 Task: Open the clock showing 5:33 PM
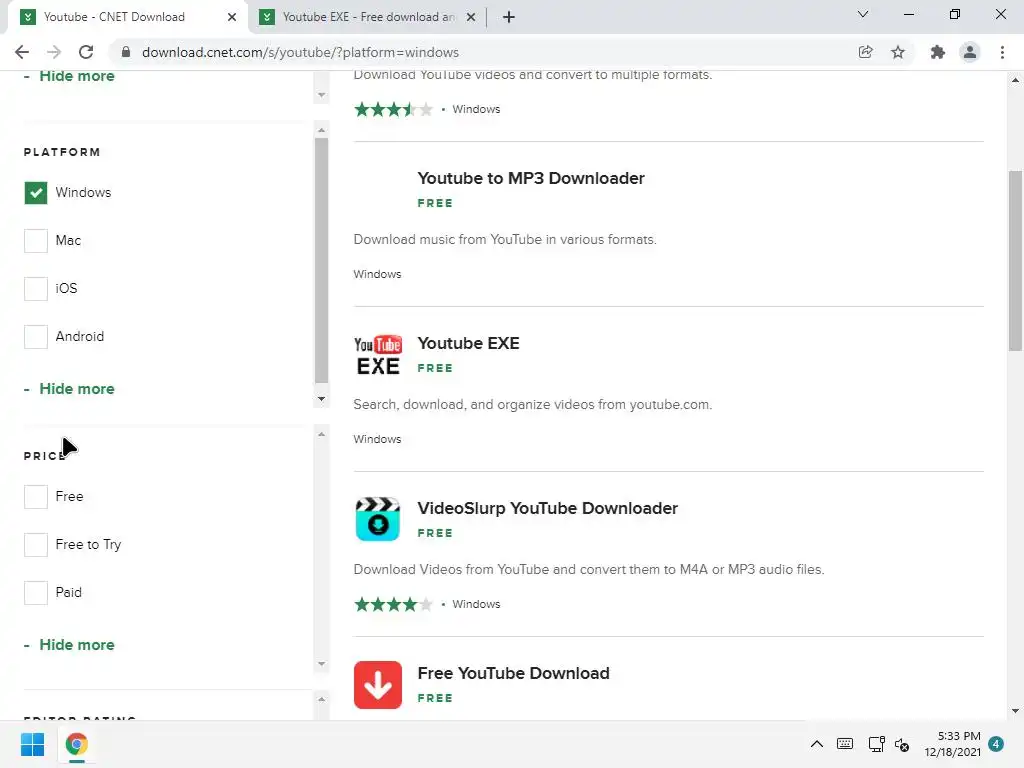tap(952, 744)
